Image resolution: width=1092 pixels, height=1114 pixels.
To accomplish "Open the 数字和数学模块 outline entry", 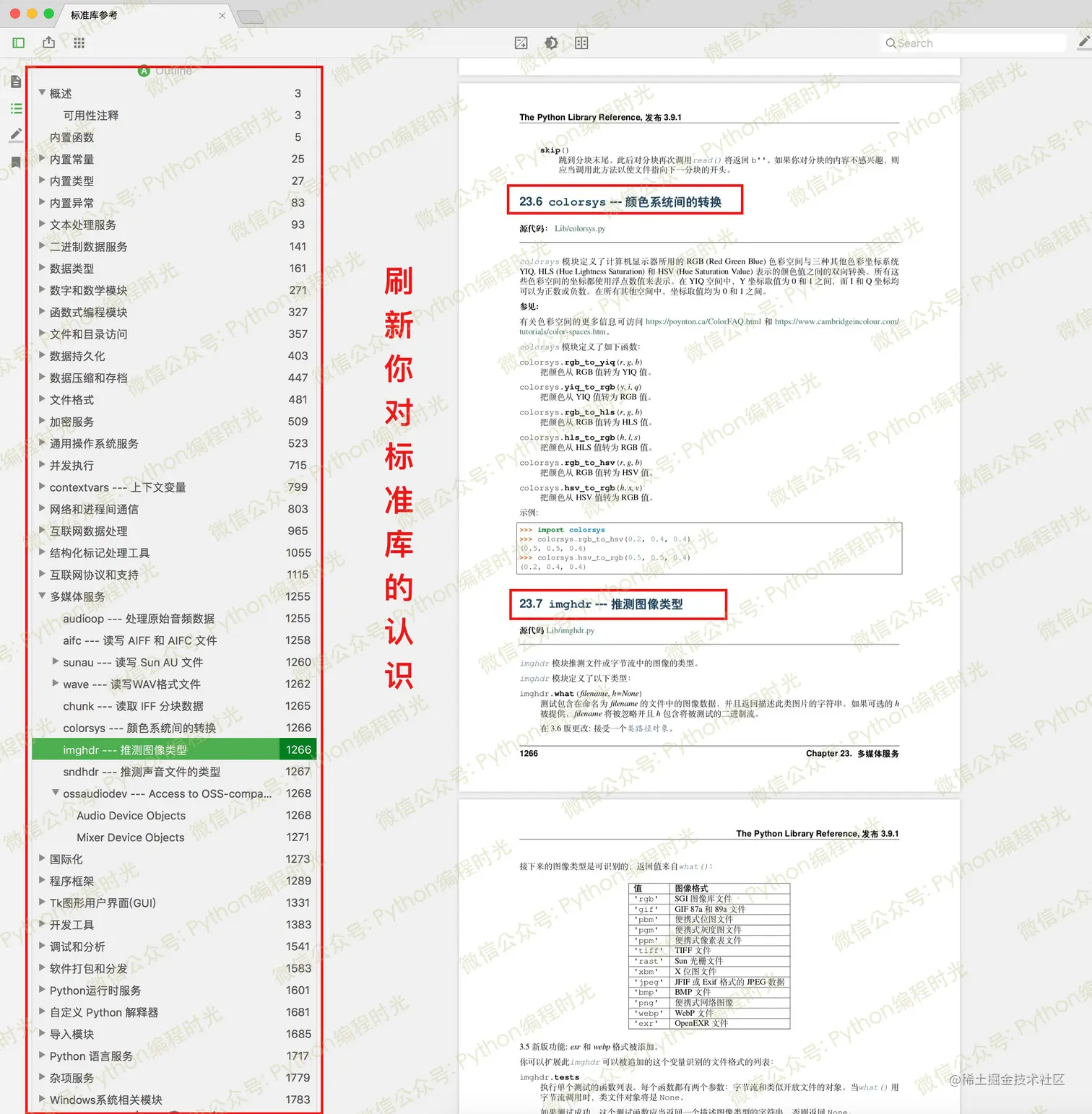I will [x=88, y=290].
